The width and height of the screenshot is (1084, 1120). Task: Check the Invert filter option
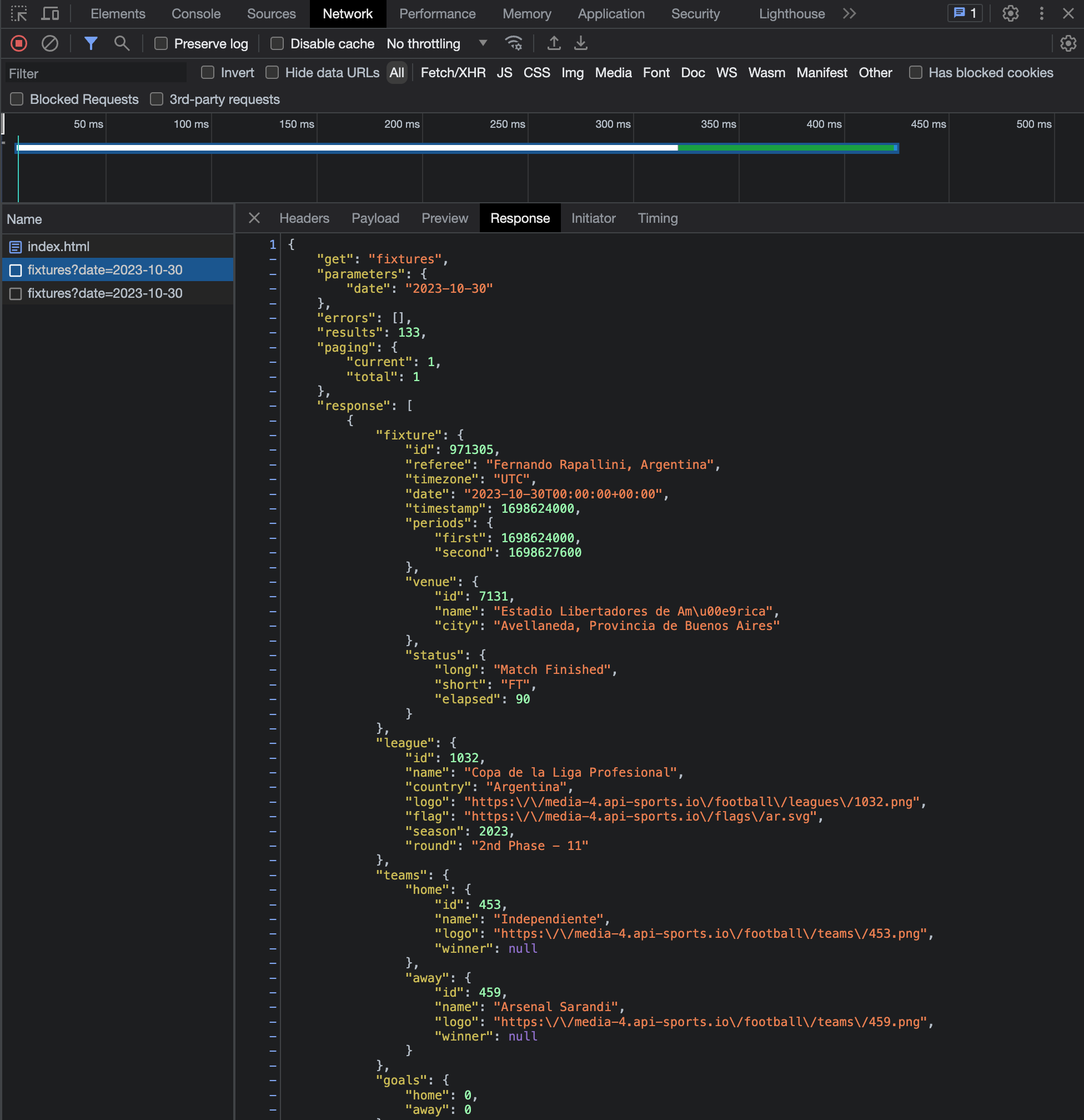click(208, 73)
